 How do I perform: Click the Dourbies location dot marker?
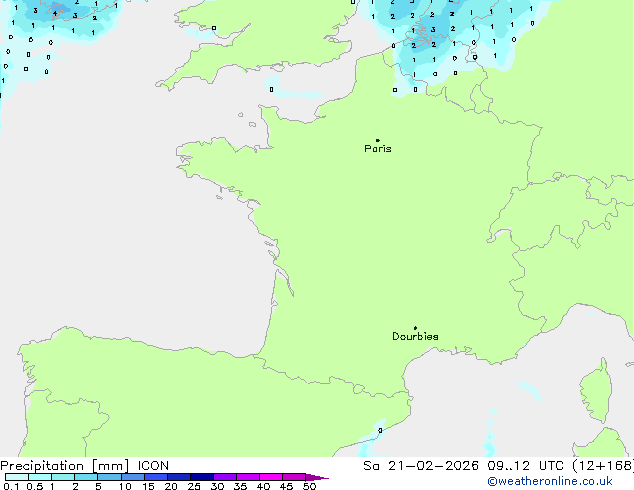415,328
